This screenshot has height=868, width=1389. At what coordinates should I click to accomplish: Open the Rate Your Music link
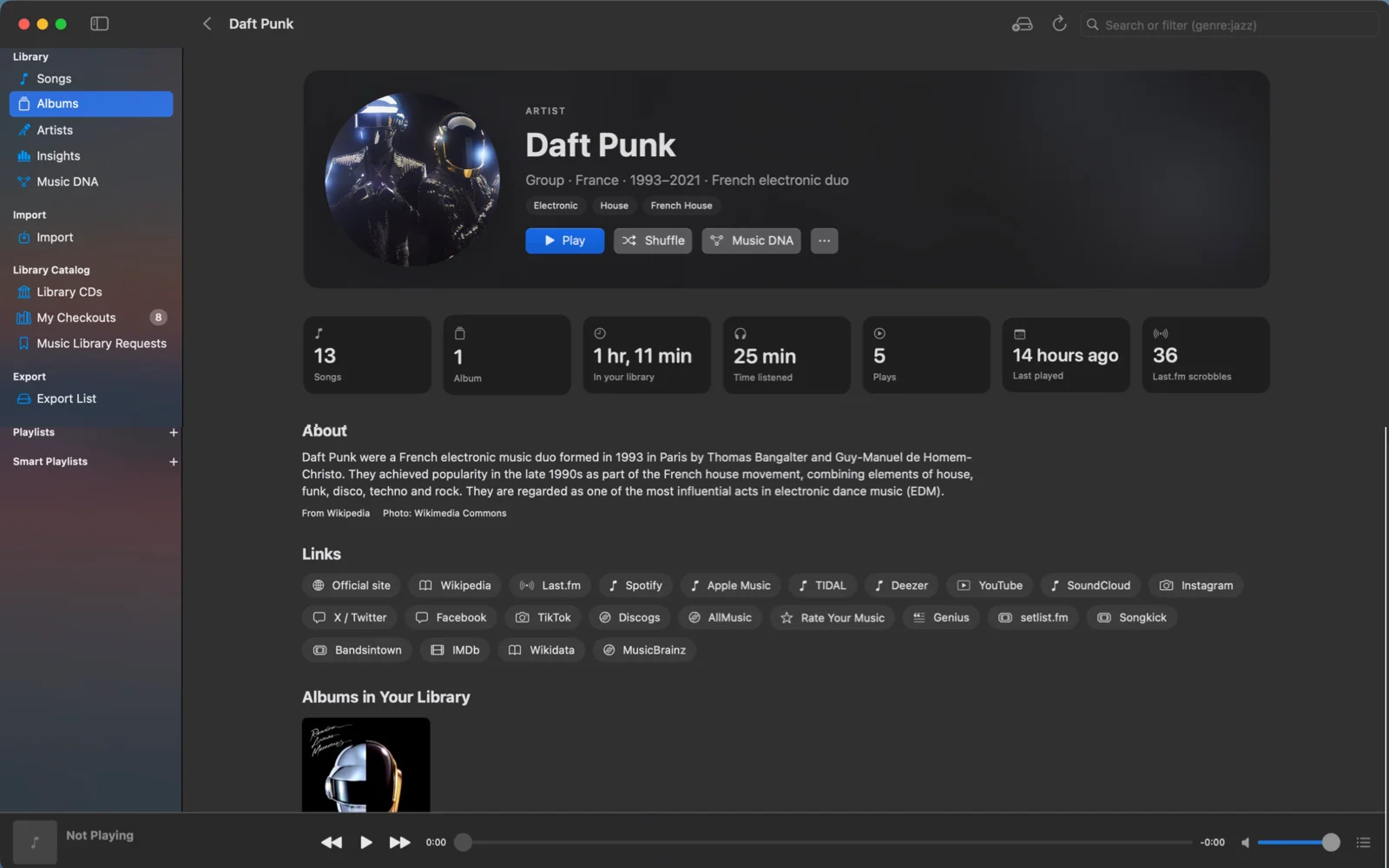click(x=833, y=617)
